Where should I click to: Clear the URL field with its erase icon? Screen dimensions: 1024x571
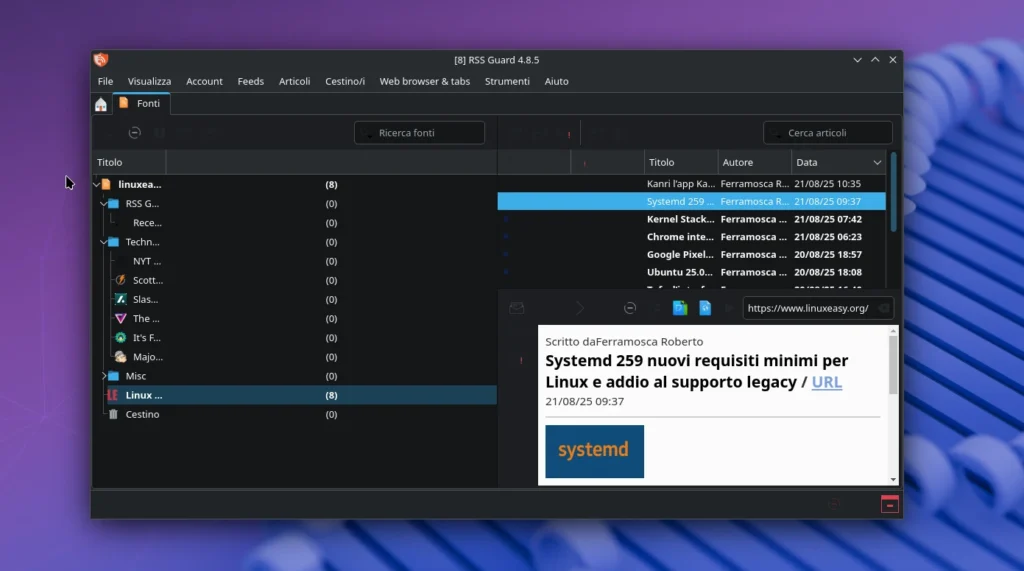pos(884,308)
